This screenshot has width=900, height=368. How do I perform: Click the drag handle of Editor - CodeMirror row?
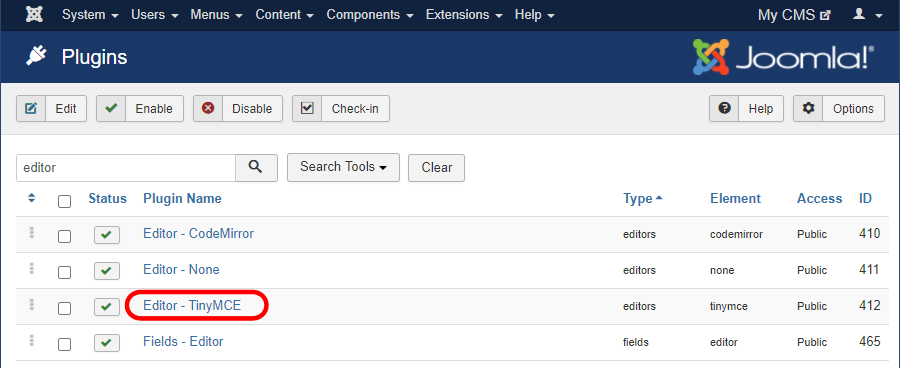pyautogui.click(x=32, y=233)
